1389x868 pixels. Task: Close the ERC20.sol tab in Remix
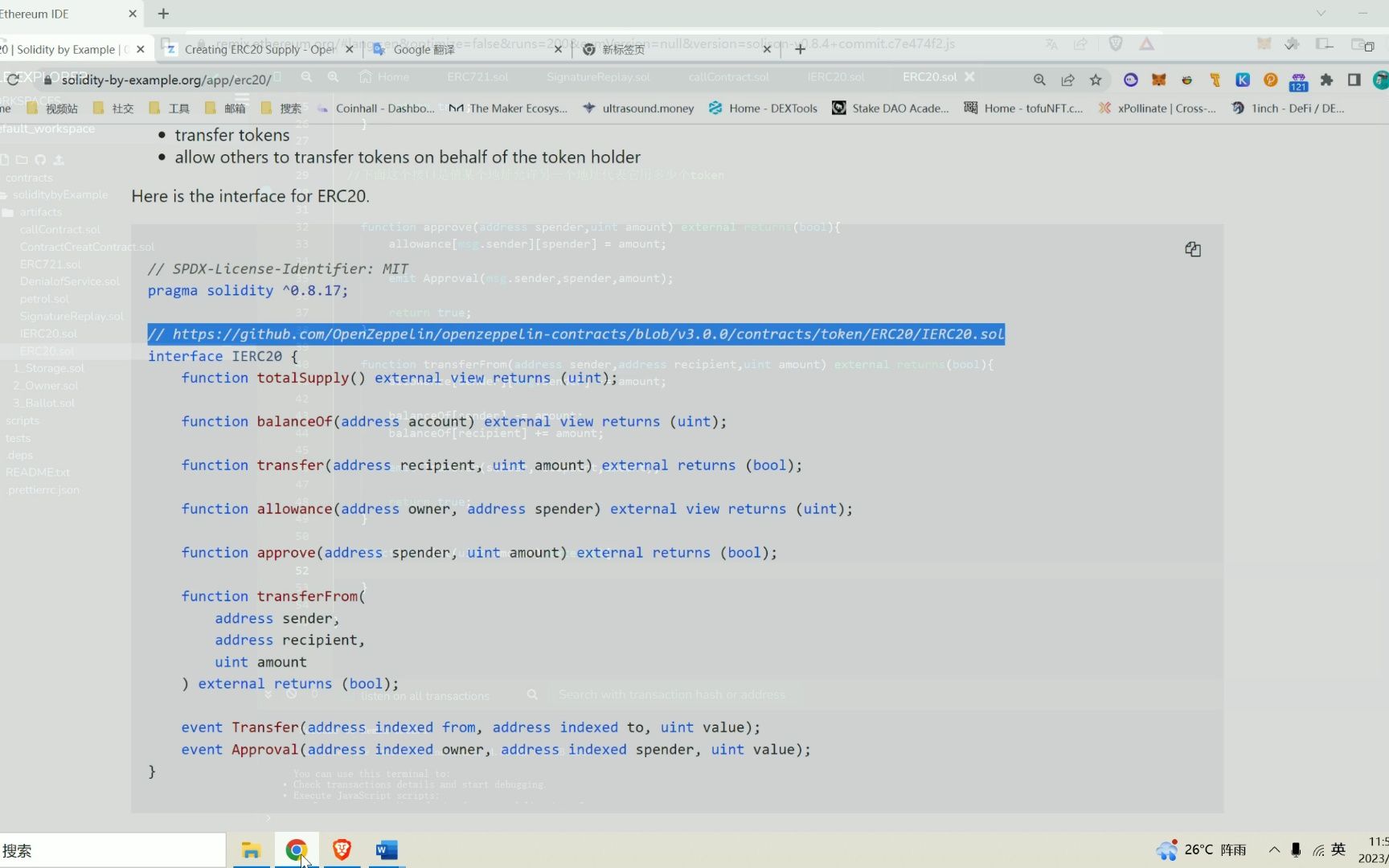(969, 76)
